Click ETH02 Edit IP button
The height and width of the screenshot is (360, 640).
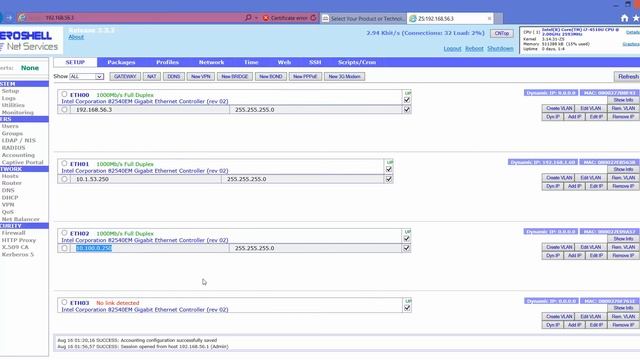[596, 256]
